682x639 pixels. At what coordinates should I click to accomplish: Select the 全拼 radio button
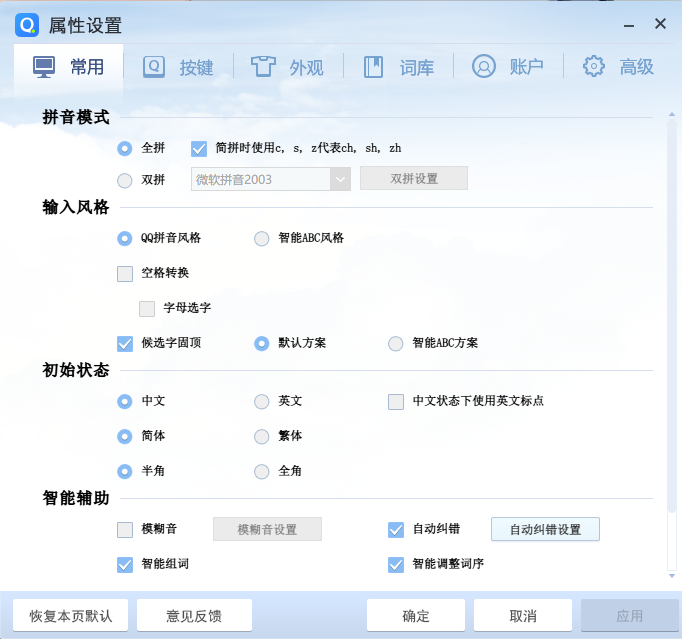tap(125, 149)
